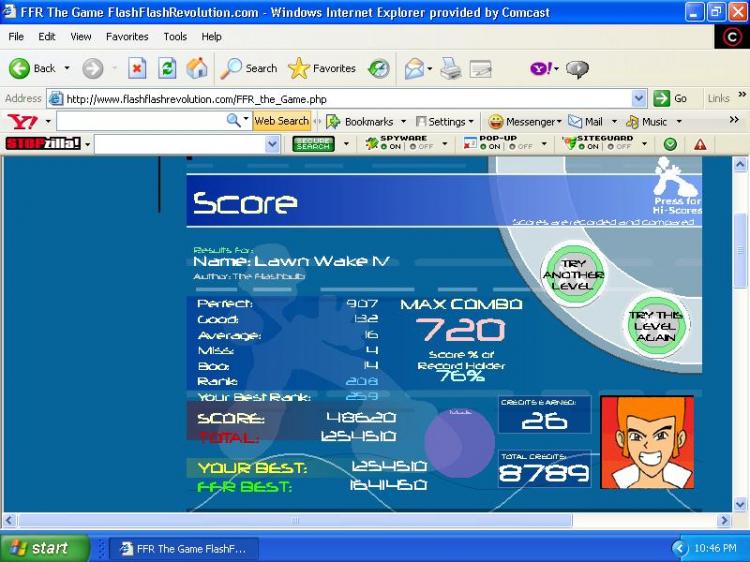Open the Yahoo Messenger smiley icon
Viewport: 750px width, 562px height.
[496, 122]
